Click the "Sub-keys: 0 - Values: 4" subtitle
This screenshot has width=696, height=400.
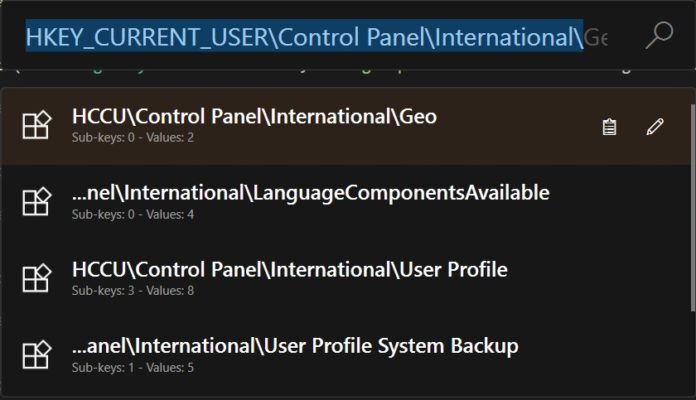[x=133, y=214]
